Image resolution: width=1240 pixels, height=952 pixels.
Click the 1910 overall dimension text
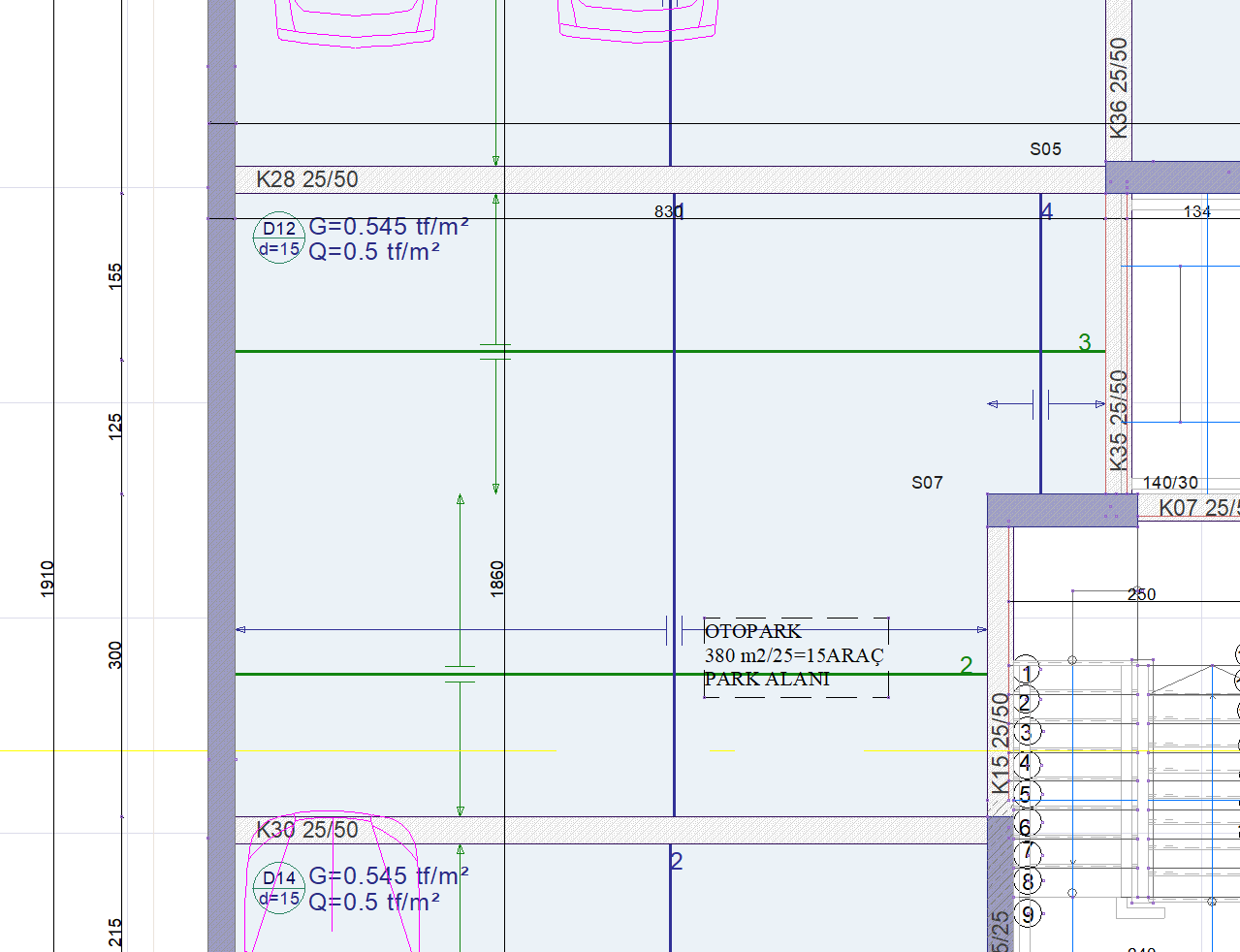(48, 579)
